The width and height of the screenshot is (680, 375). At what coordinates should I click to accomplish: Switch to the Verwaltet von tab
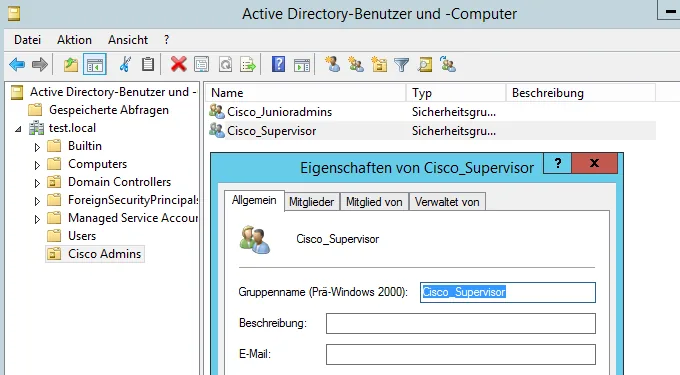click(x=447, y=202)
